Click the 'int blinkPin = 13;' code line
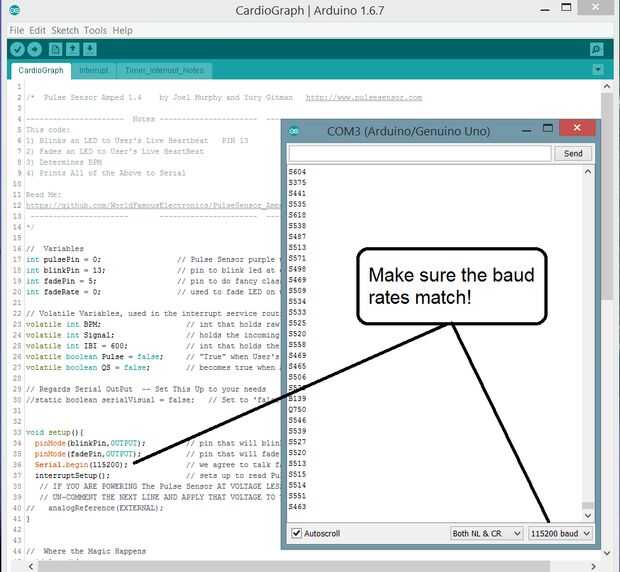 coord(66,270)
